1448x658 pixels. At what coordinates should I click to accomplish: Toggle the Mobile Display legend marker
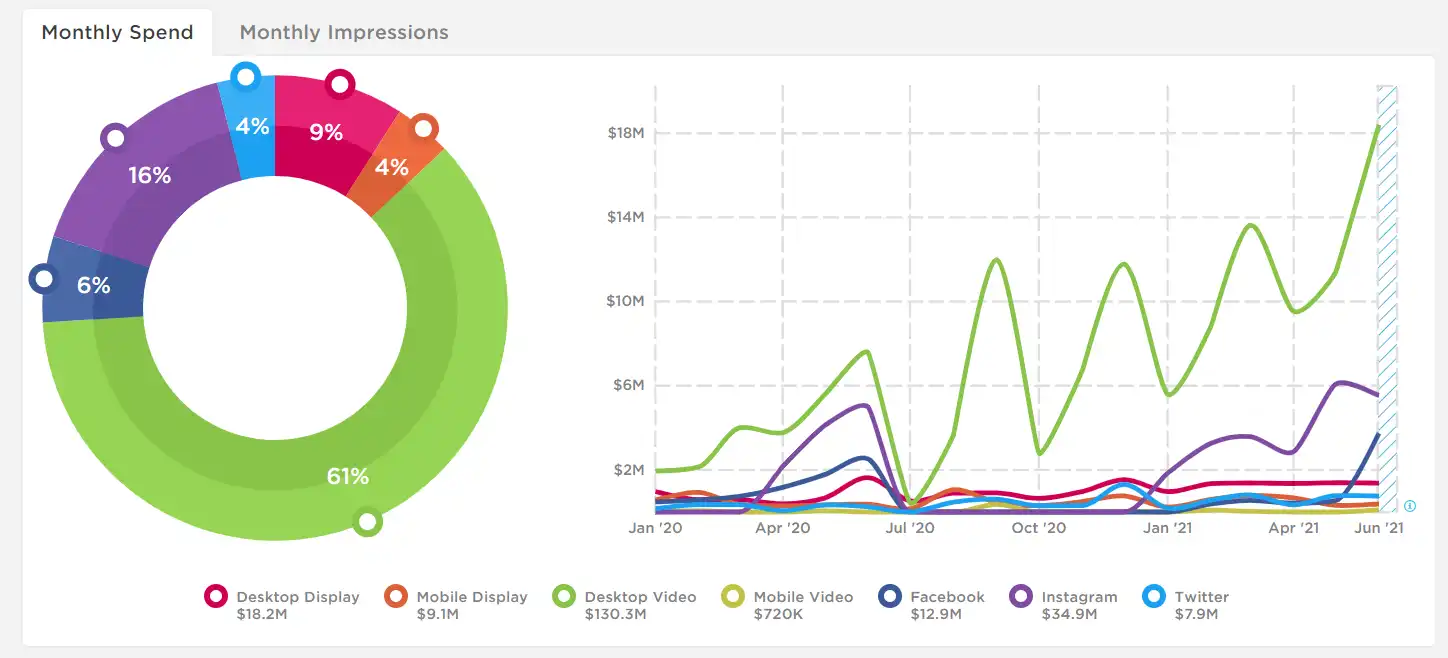397,597
